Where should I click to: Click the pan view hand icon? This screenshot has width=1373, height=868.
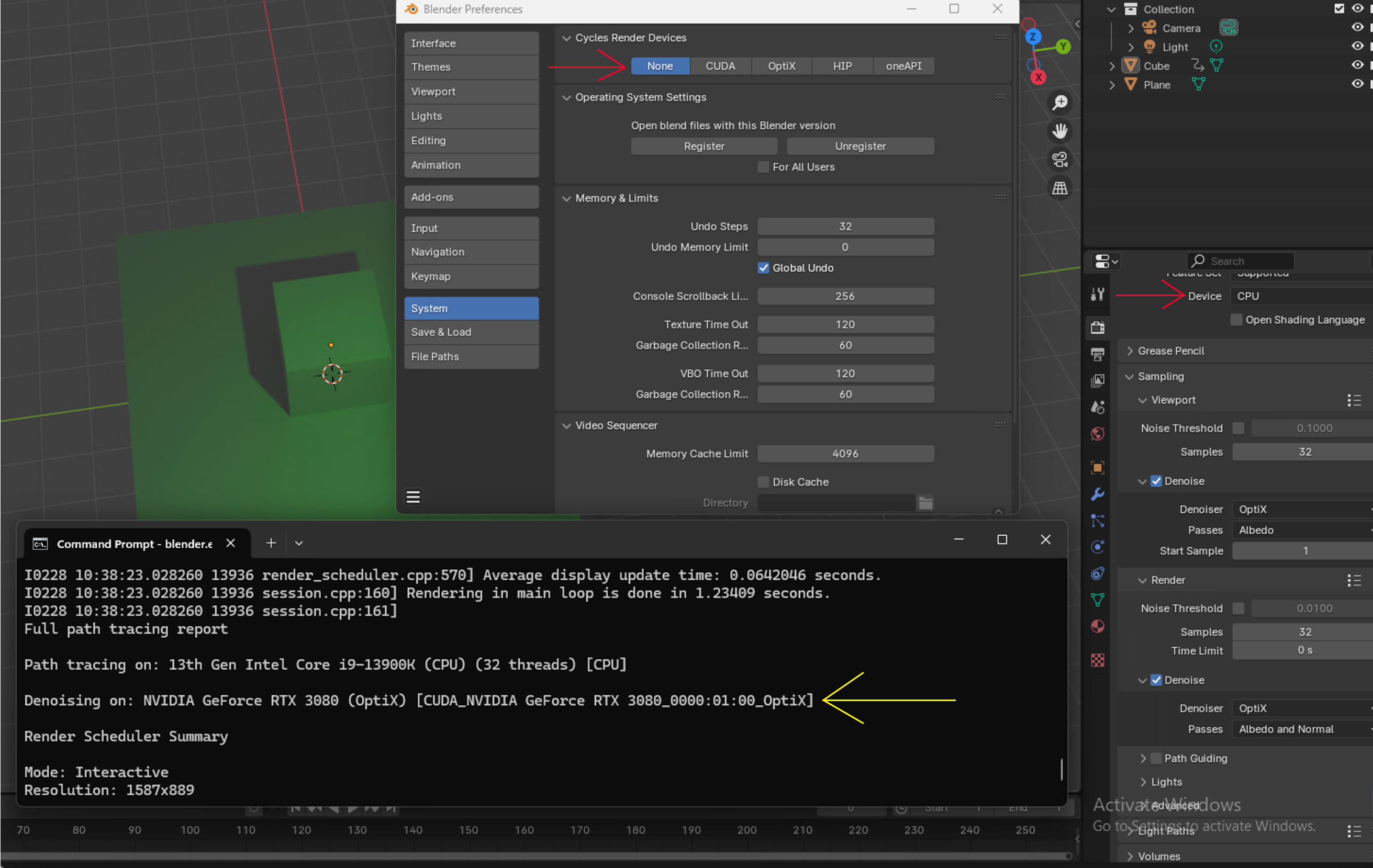pos(1060,131)
